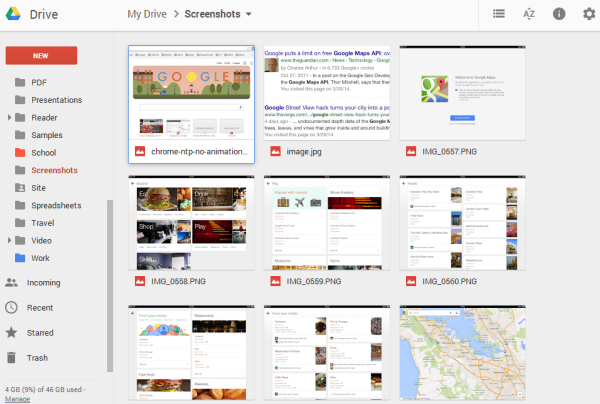
Task: Click the chrome-ntp-no-animation file name
Action: pos(199,152)
